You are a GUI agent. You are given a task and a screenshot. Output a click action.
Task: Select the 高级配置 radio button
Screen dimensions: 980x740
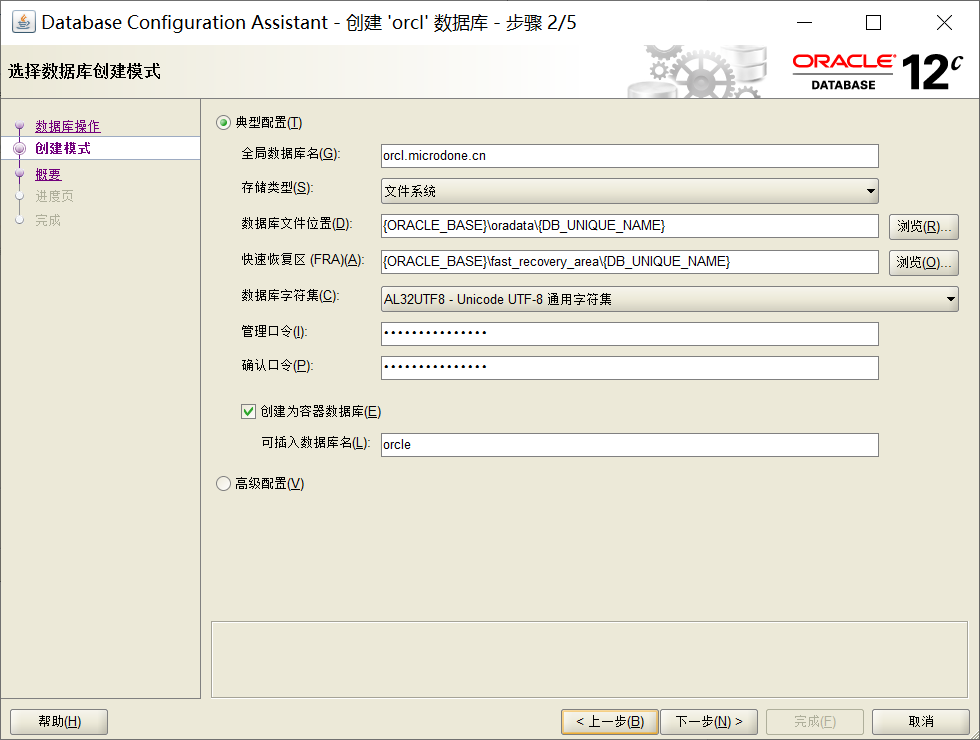tap(223, 483)
